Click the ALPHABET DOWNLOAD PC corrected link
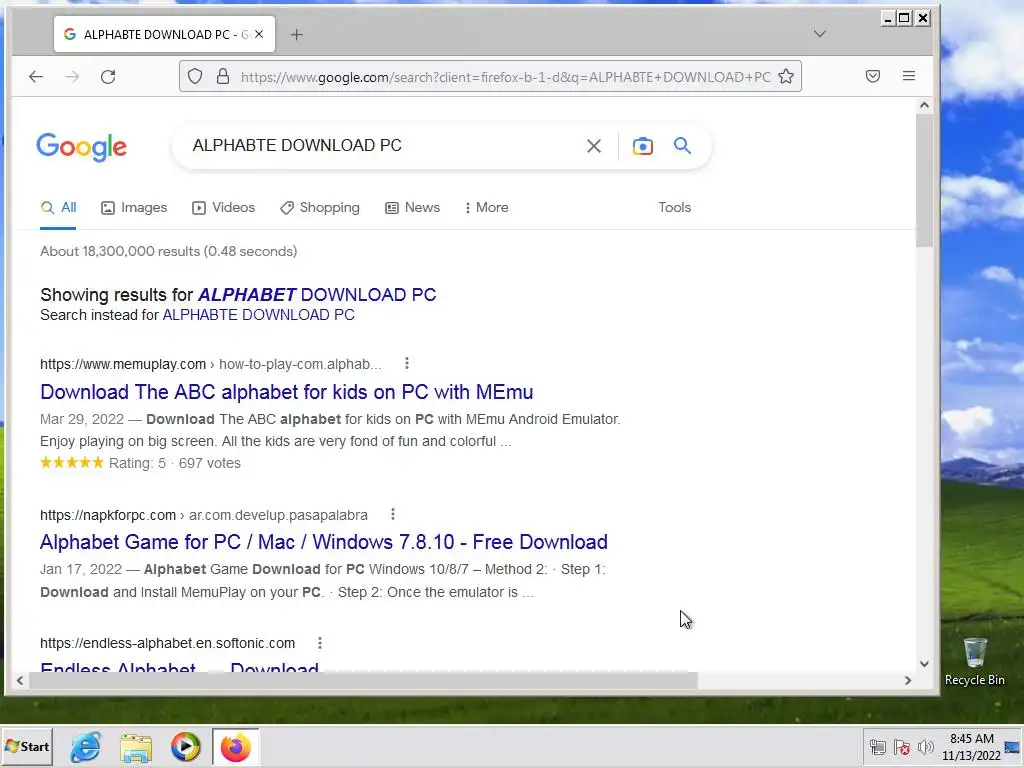 point(317,295)
